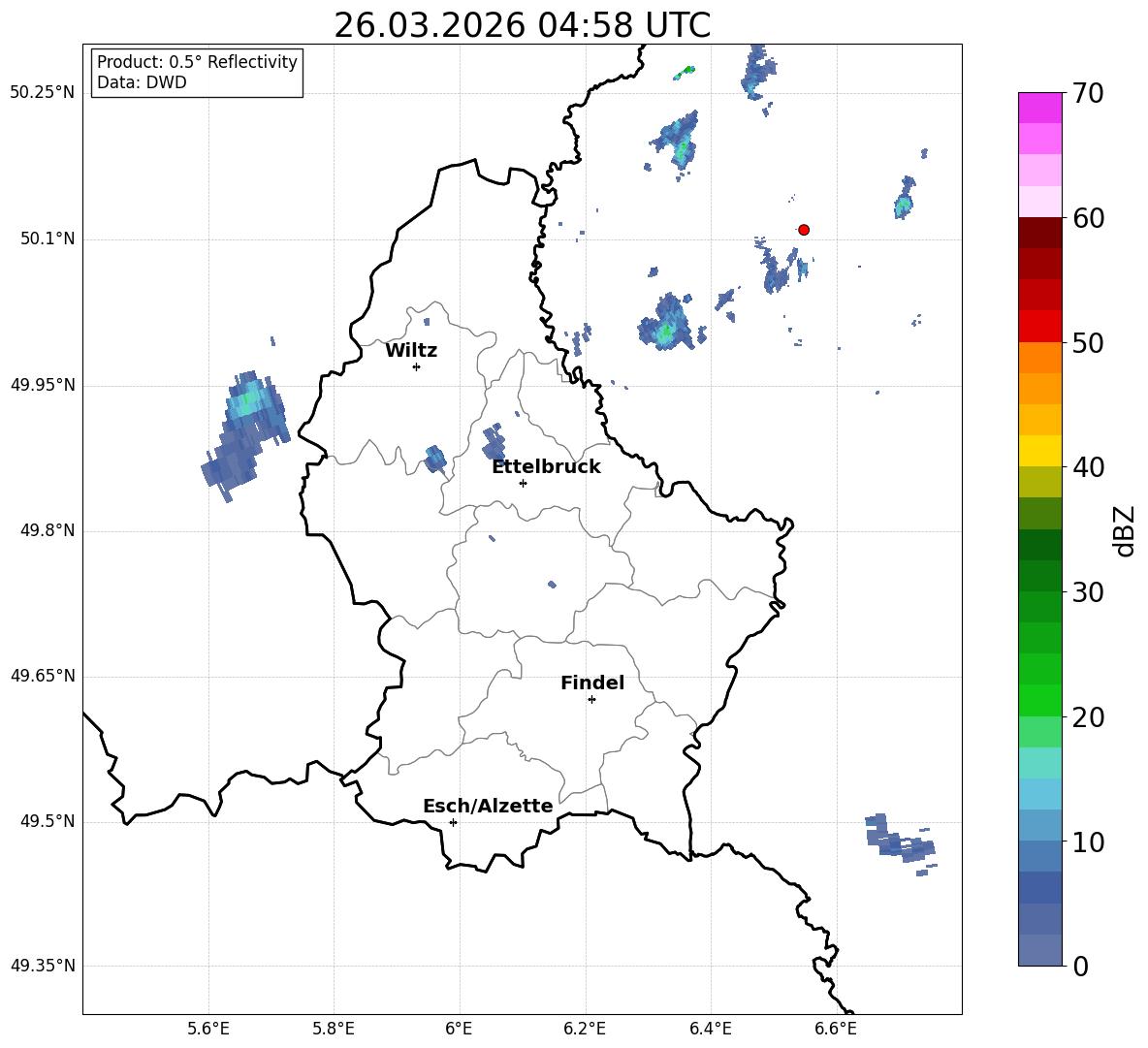Click the red dot radar marker

(x=803, y=230)
